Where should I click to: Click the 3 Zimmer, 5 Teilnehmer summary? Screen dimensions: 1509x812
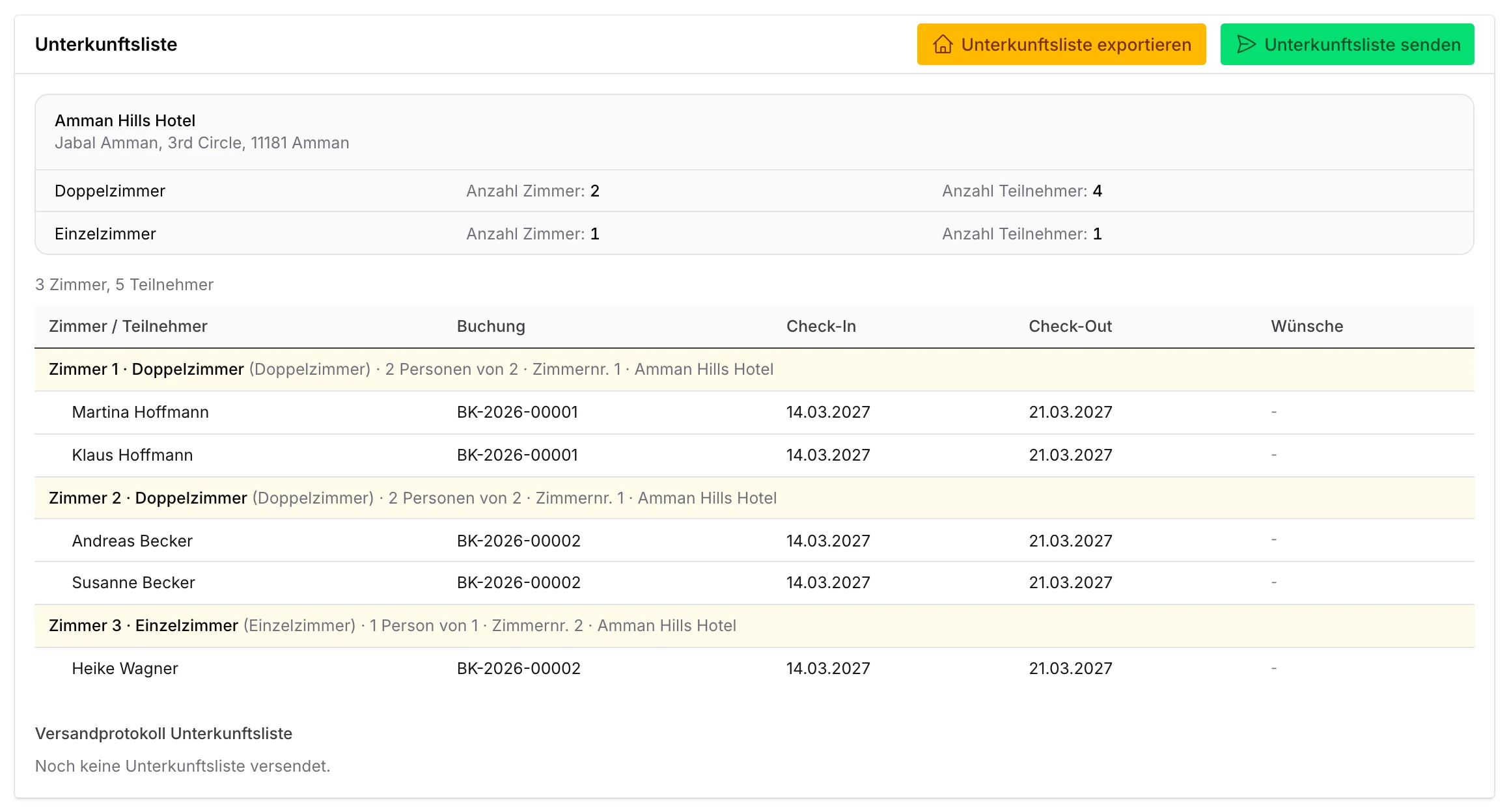tap(124, 284)
